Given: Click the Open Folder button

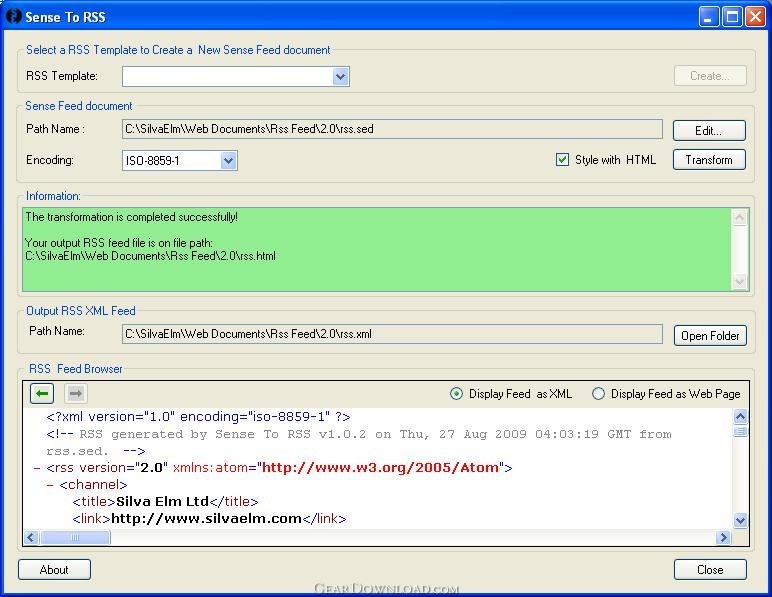Looking at the screenshot, I should coord(710,336).
